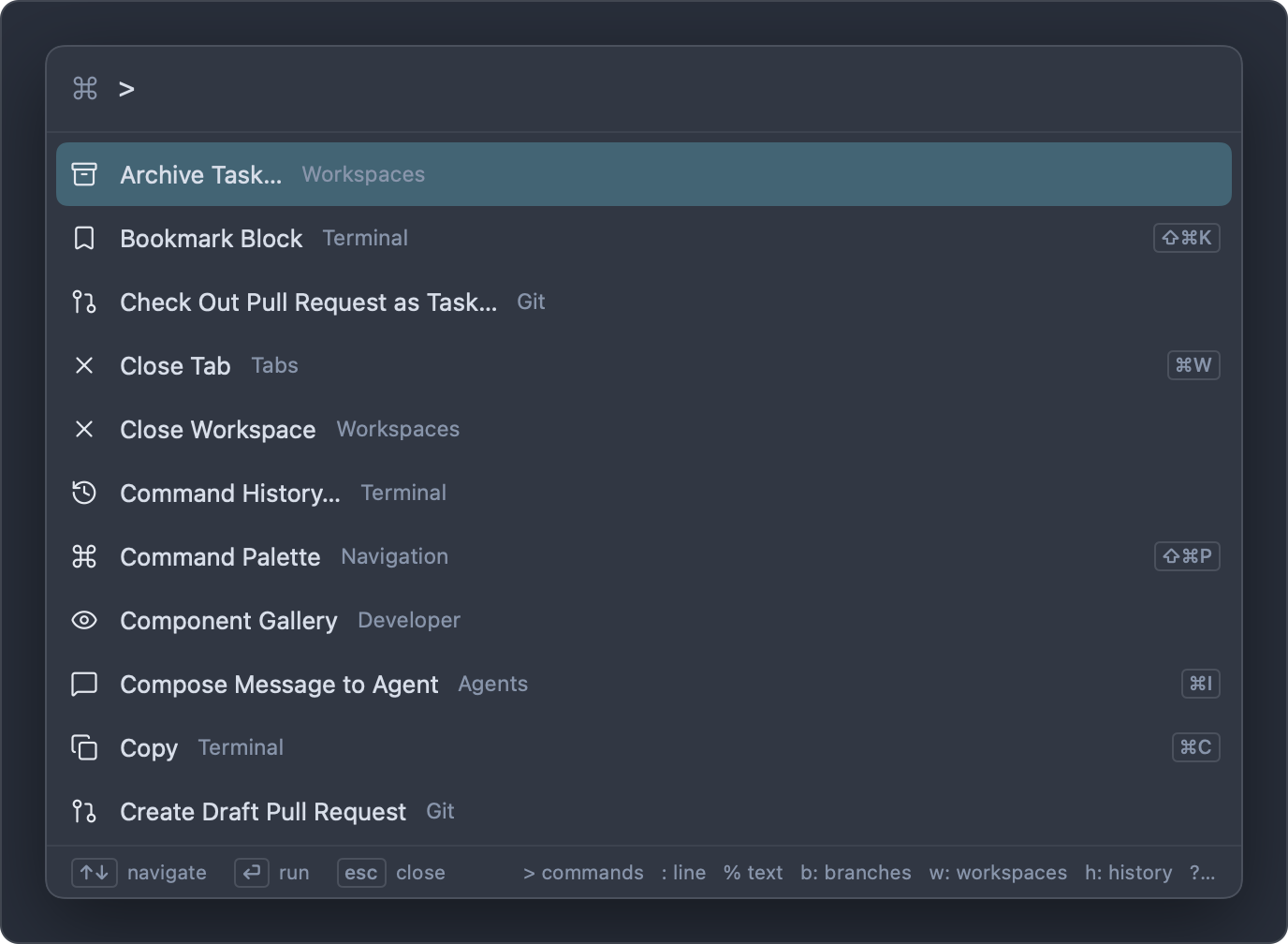Pick the Close Workspace command
1288x944 pixels.
[x=644, y=429]
